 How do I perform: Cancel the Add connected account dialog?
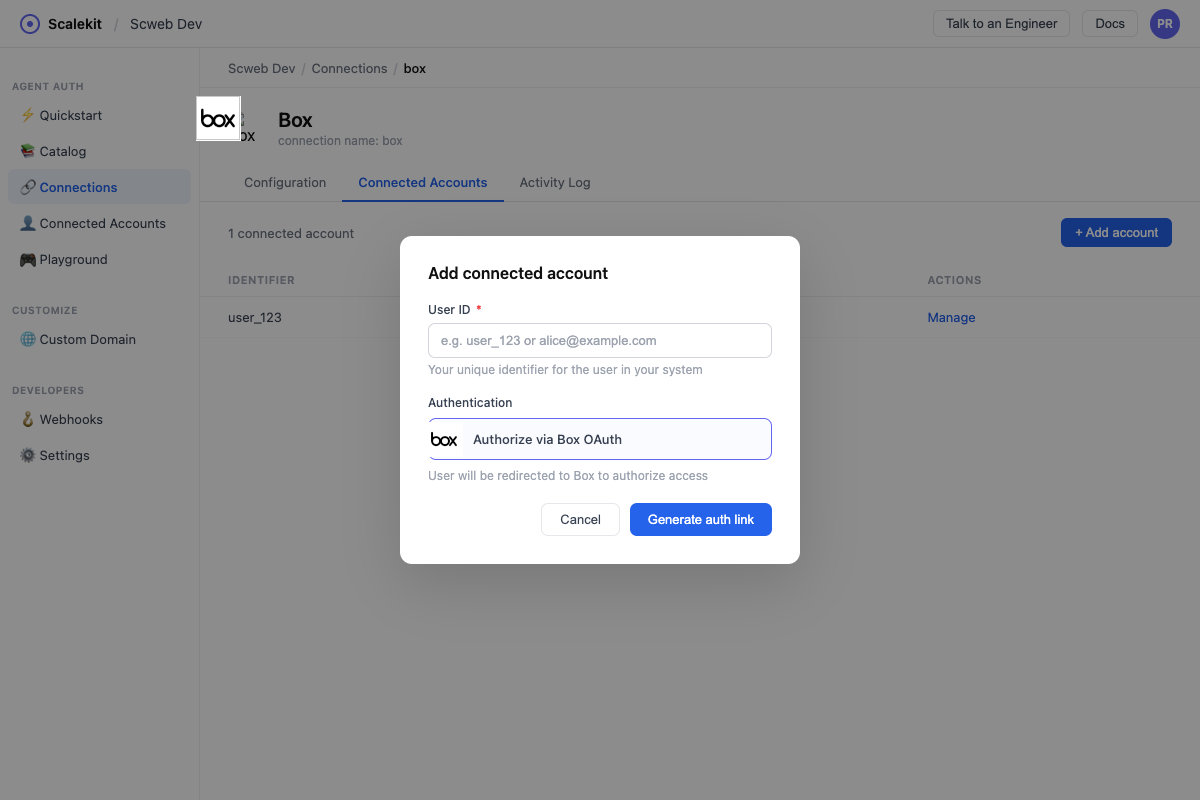(x=580, y=519)
